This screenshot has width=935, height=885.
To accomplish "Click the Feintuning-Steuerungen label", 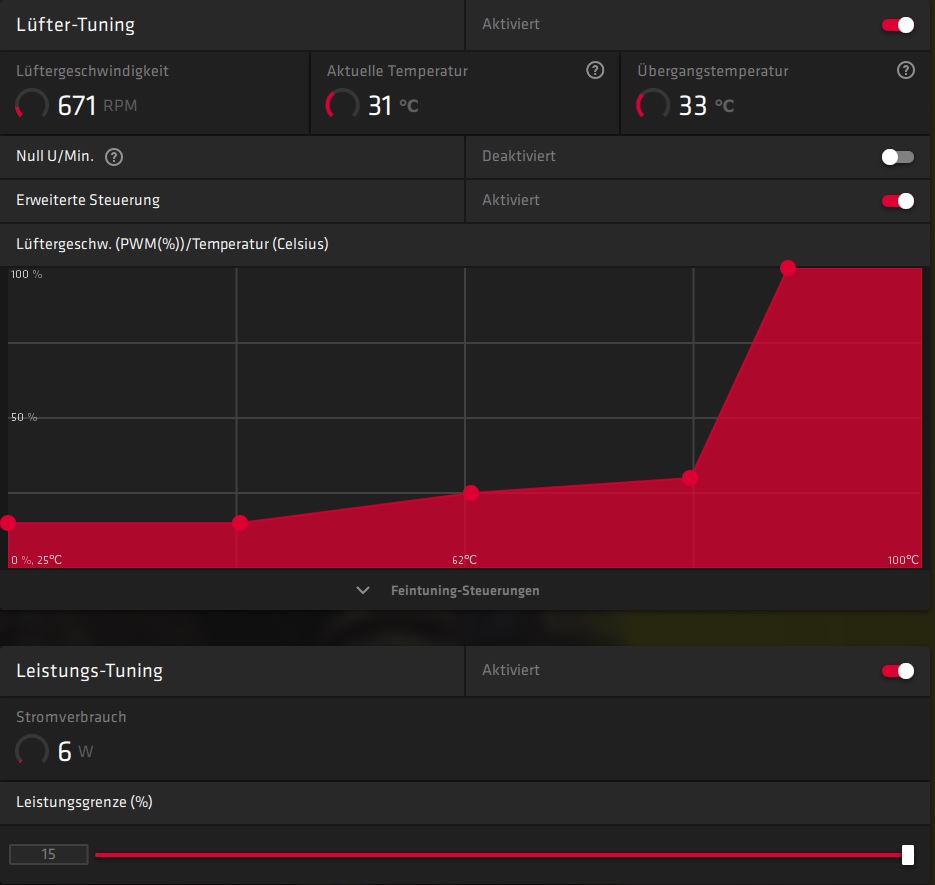I will [465, 590].
